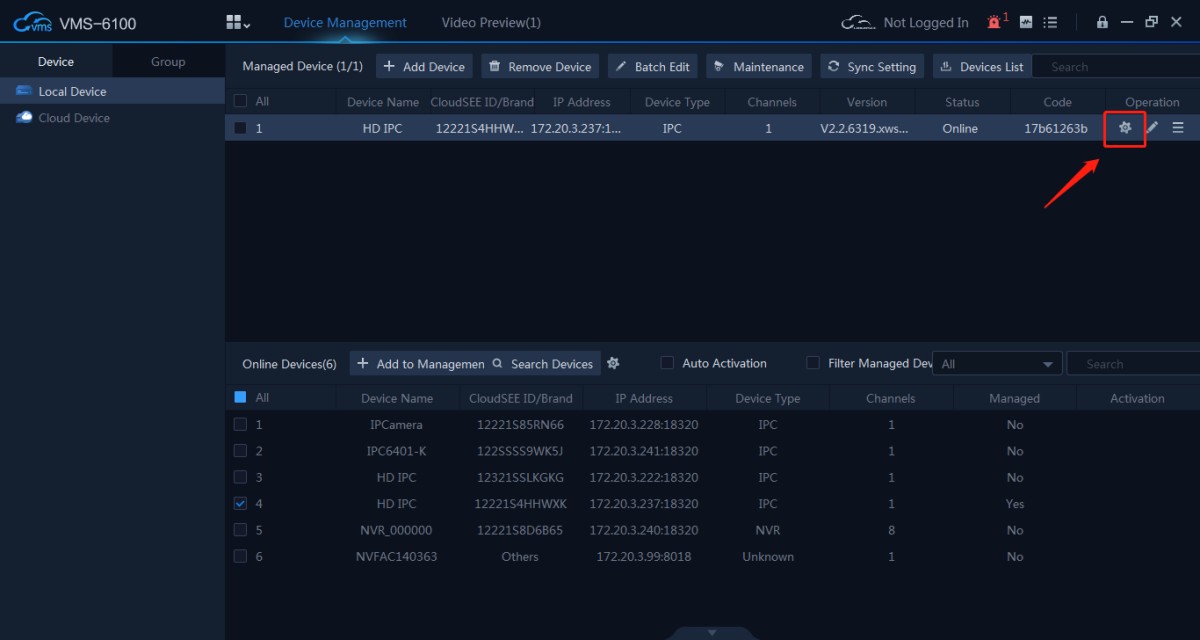Open the waveform monitor icon in title bar
Viewport: 1200px width, 640px height.
1026,22
